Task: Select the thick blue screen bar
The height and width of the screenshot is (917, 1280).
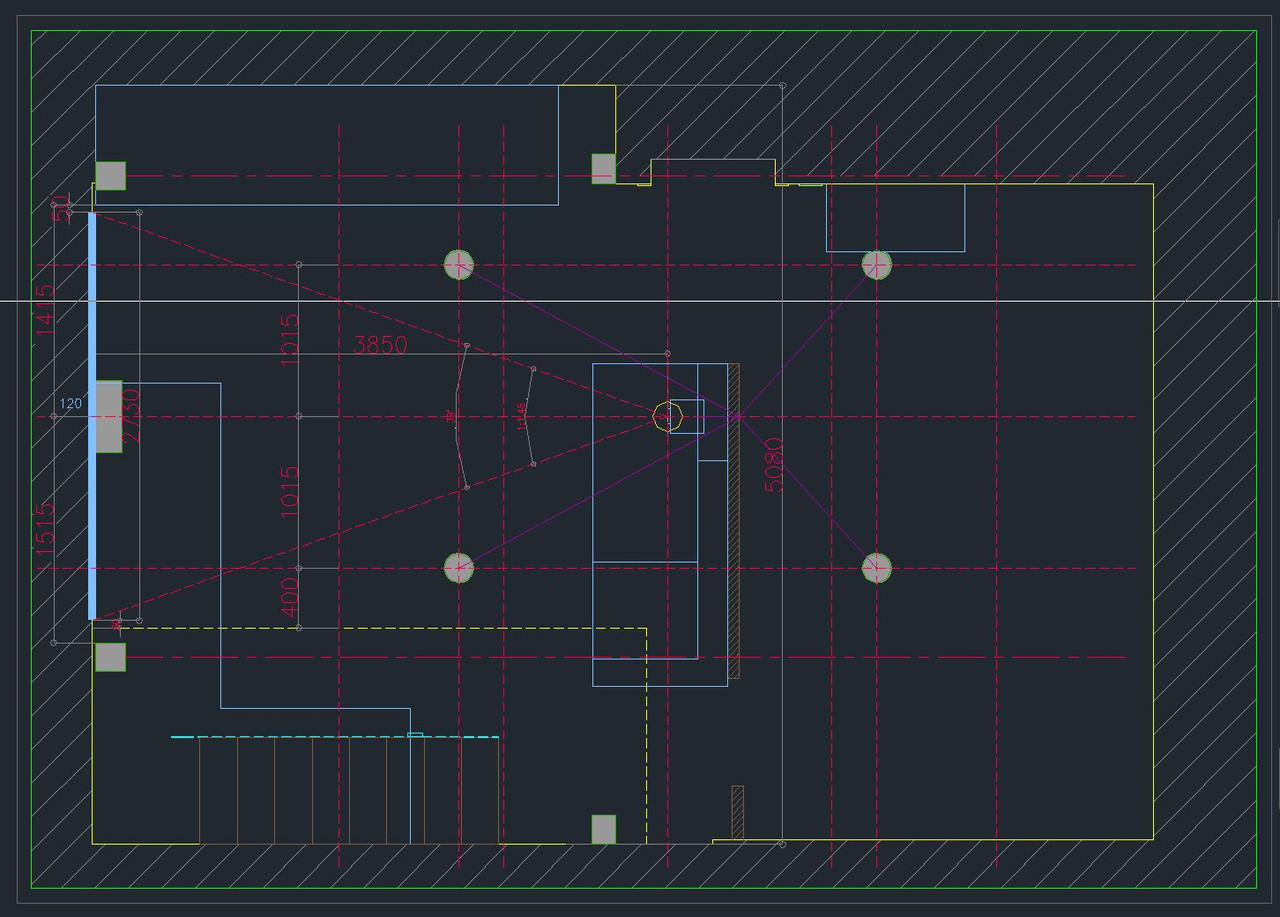Action: [x=92, y=416]
